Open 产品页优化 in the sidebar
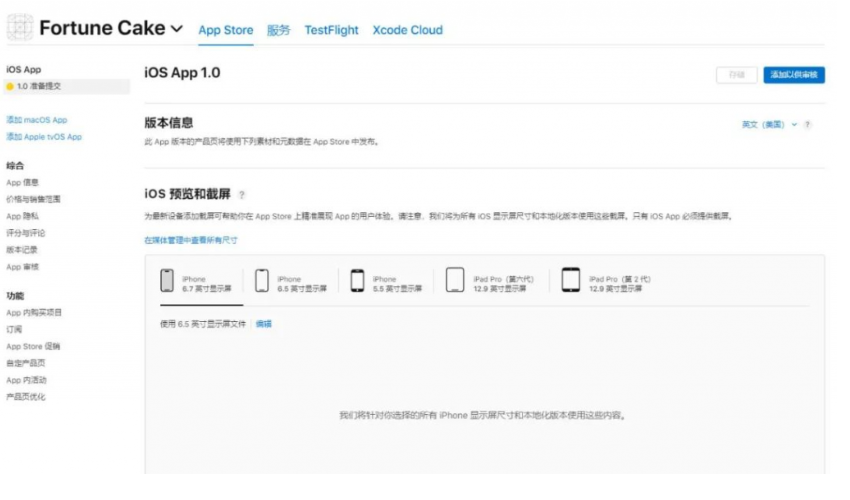 [x=25, y=396]
